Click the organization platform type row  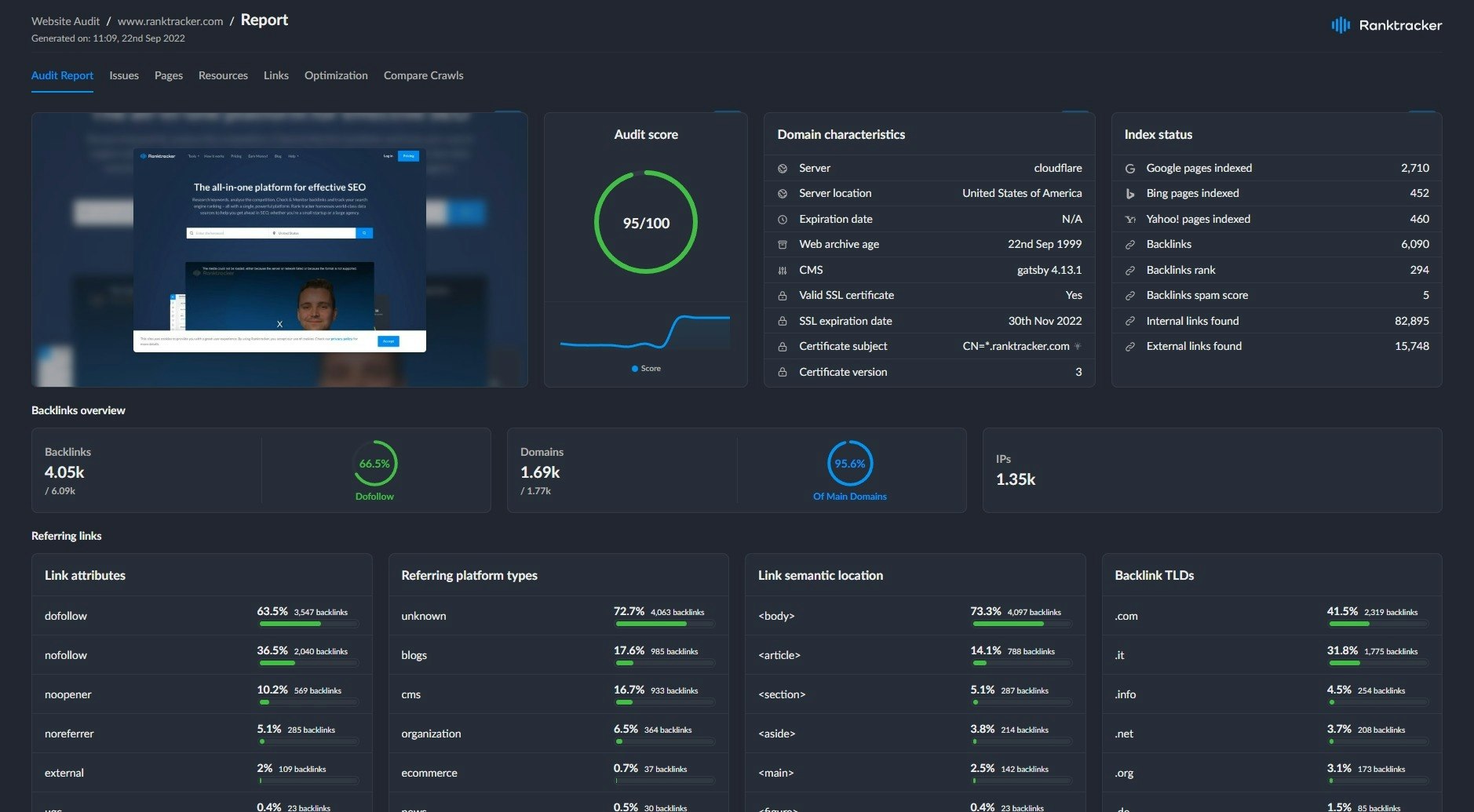point(559,734)
